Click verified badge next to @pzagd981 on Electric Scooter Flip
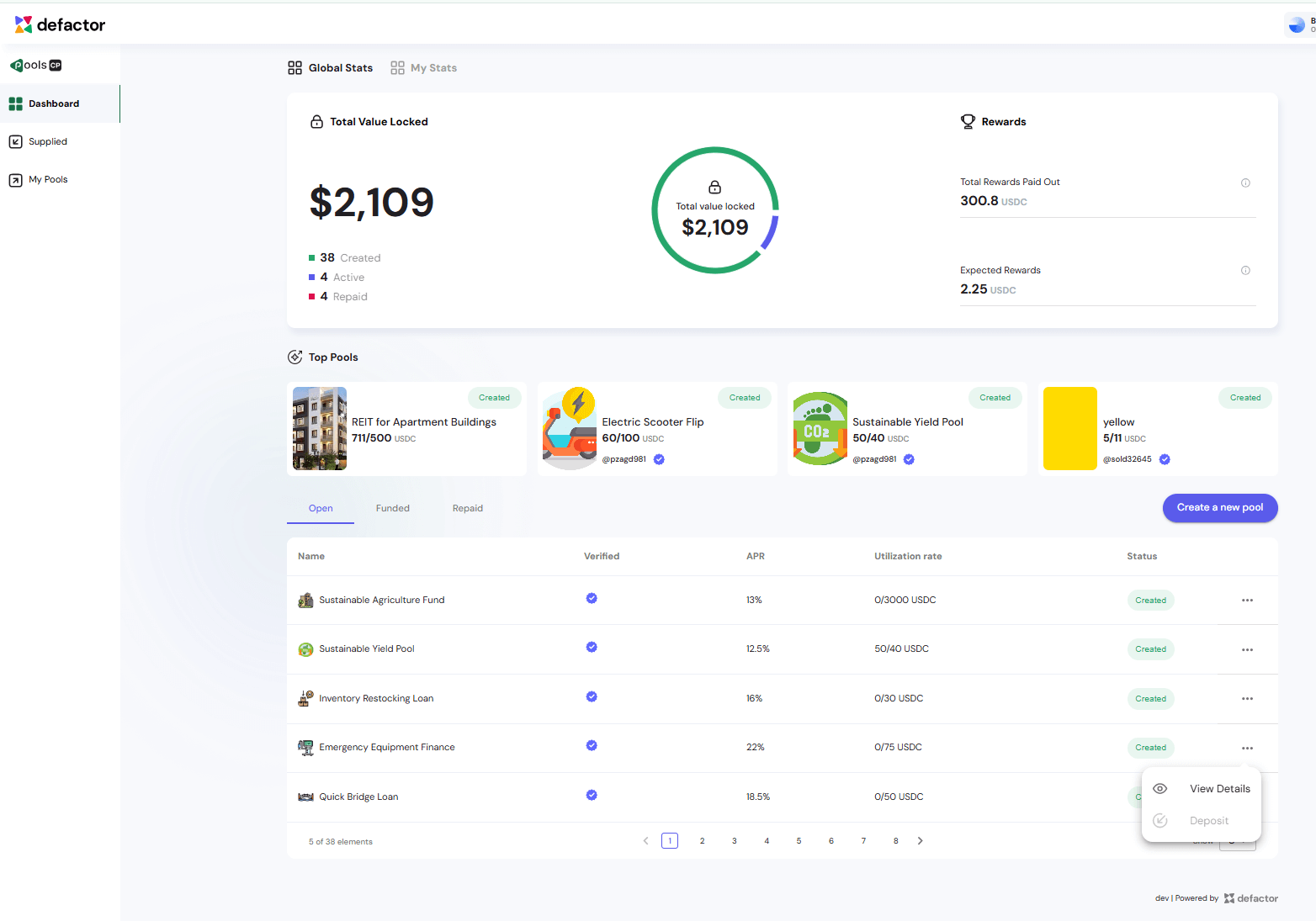The height and width of the screenshot is (921, 1316). (659, 459)
